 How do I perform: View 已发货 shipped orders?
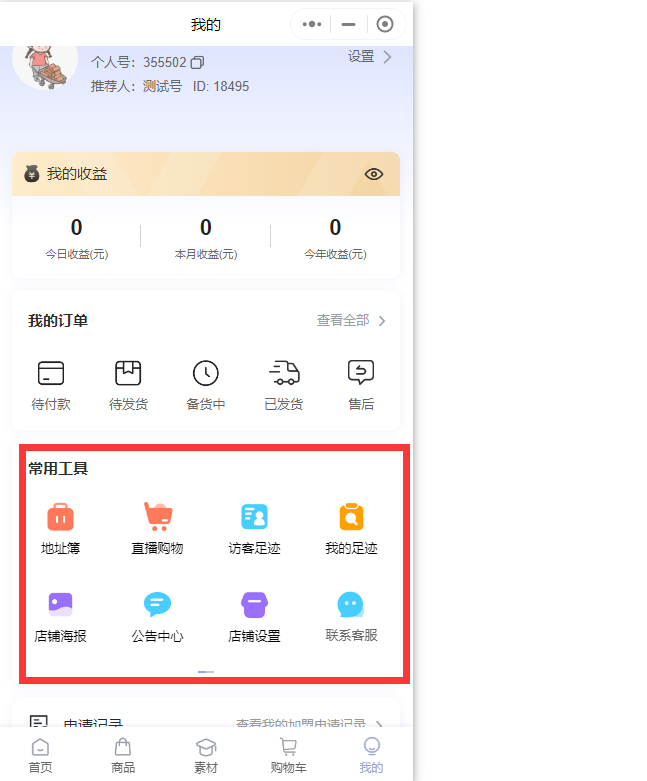tap(284, 385)
